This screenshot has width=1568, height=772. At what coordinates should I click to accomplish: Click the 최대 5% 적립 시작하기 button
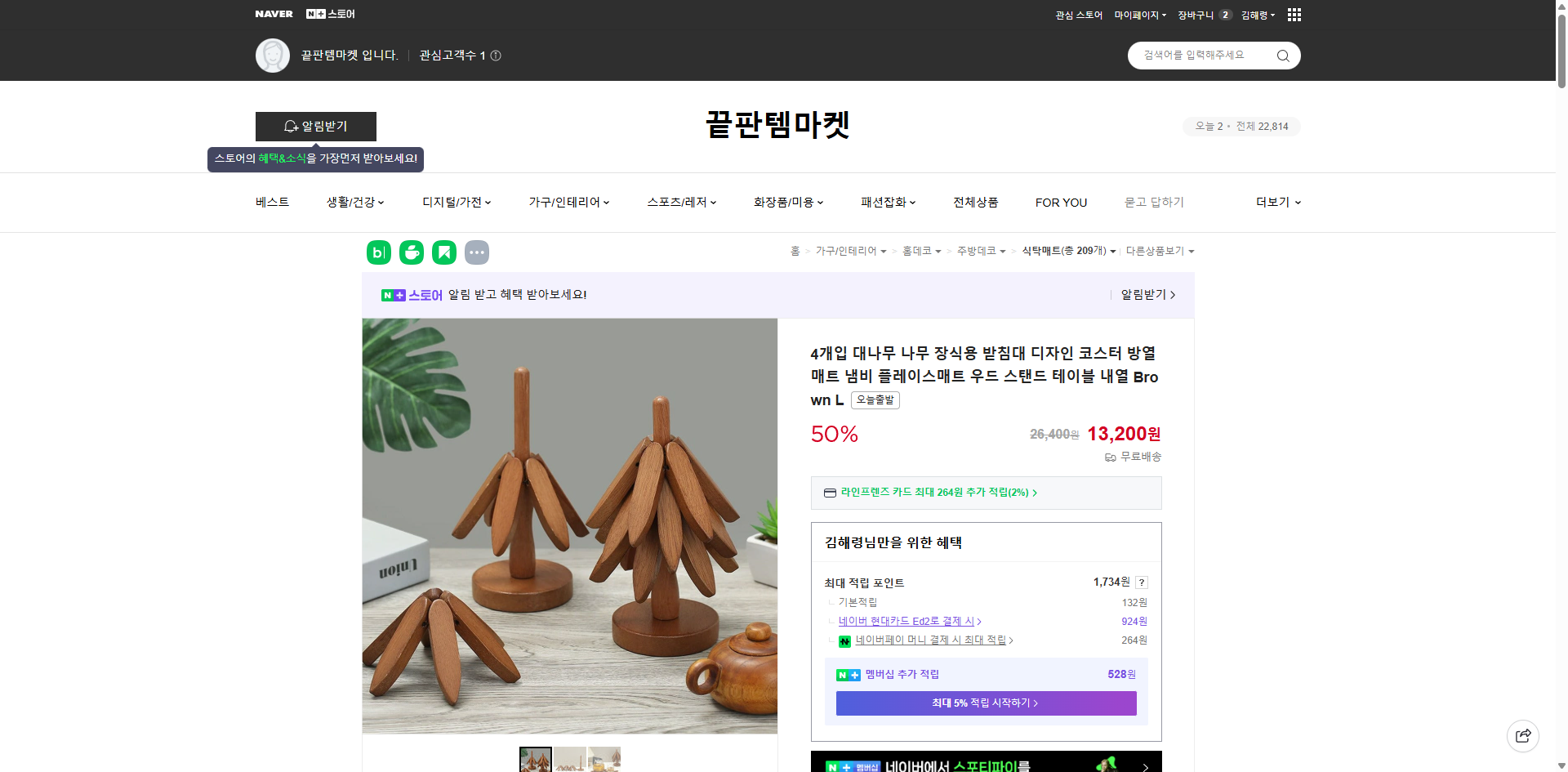pos(985,703)
